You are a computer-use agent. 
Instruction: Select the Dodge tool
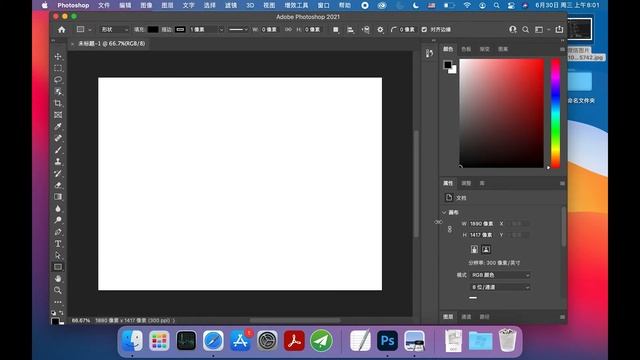click(58, 220)
